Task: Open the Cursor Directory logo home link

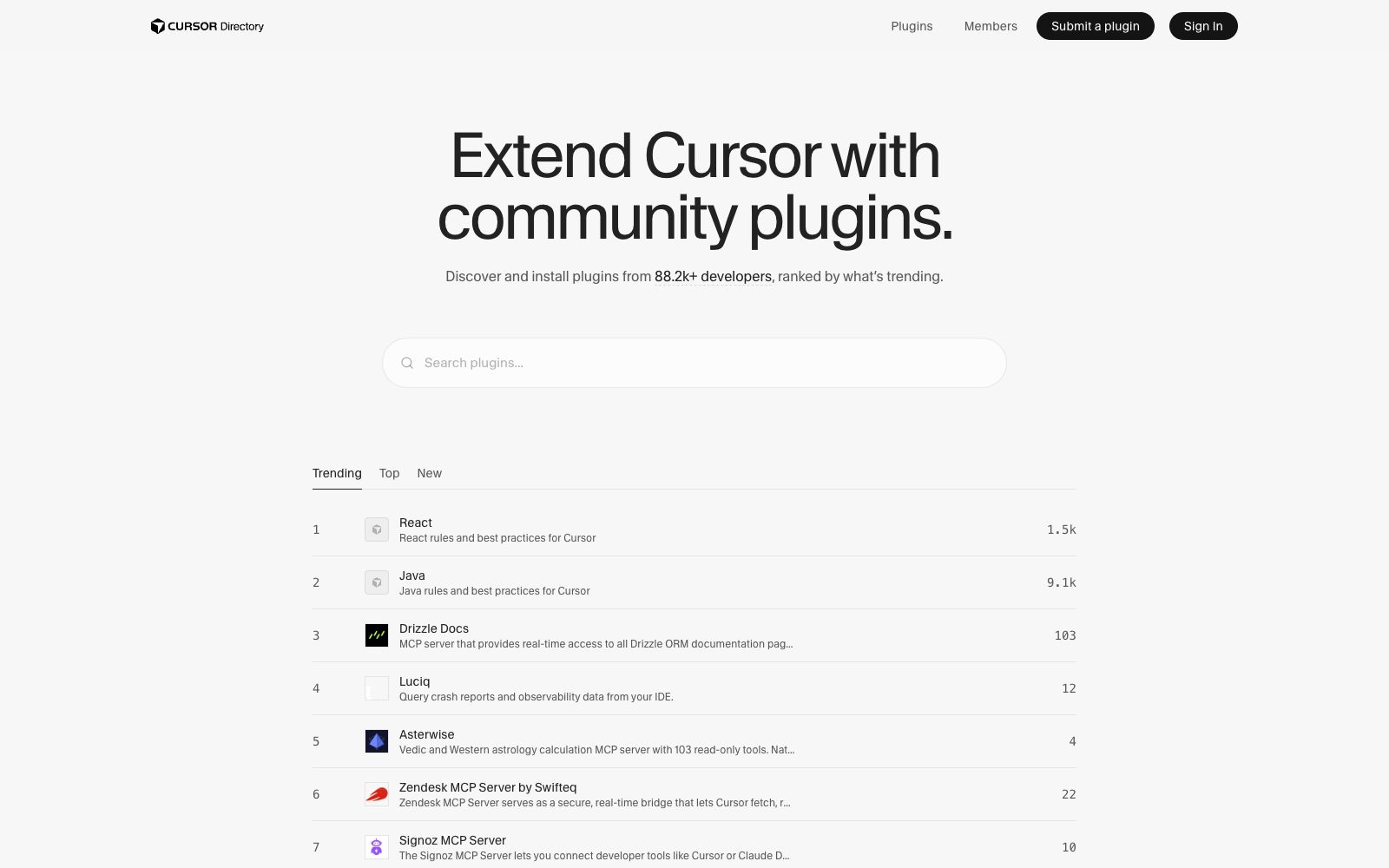Action: [x=207, y=26]
